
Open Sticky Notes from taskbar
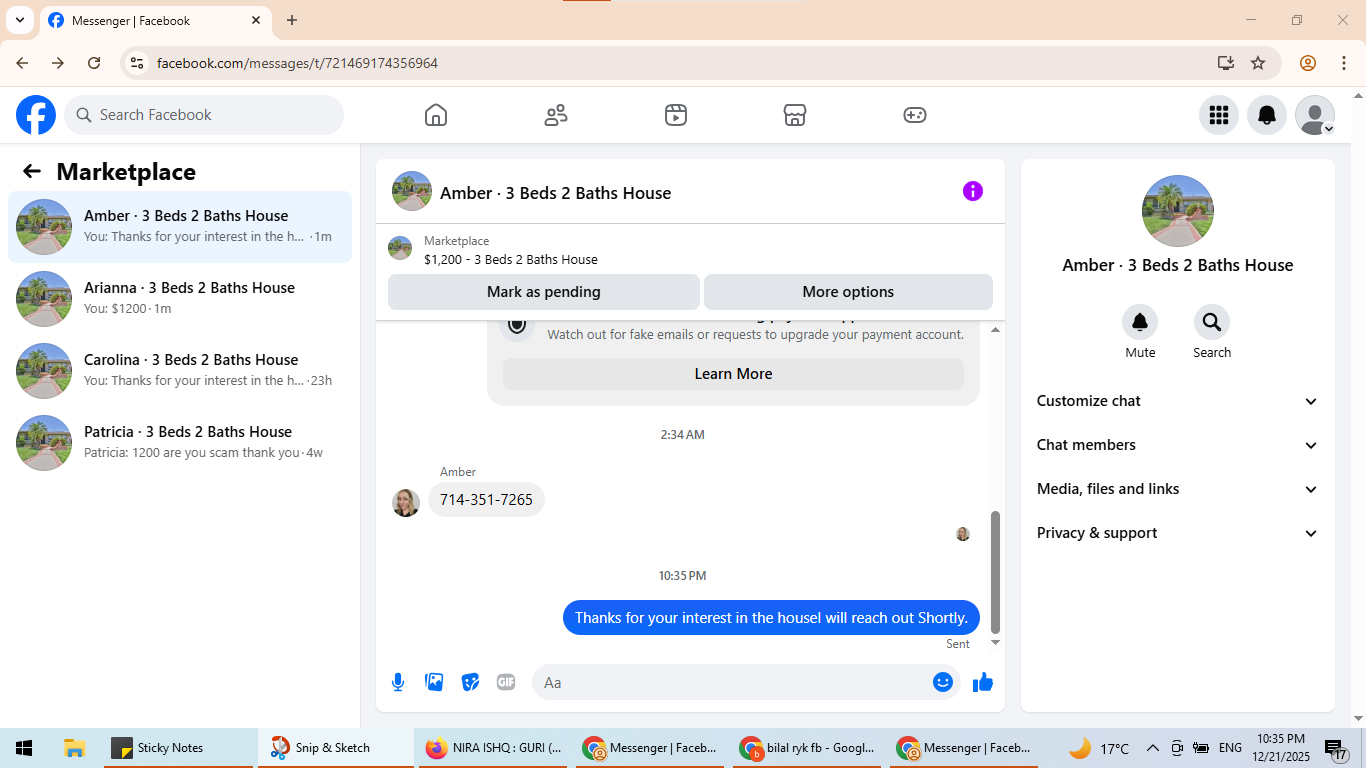[x=179, y=748]
